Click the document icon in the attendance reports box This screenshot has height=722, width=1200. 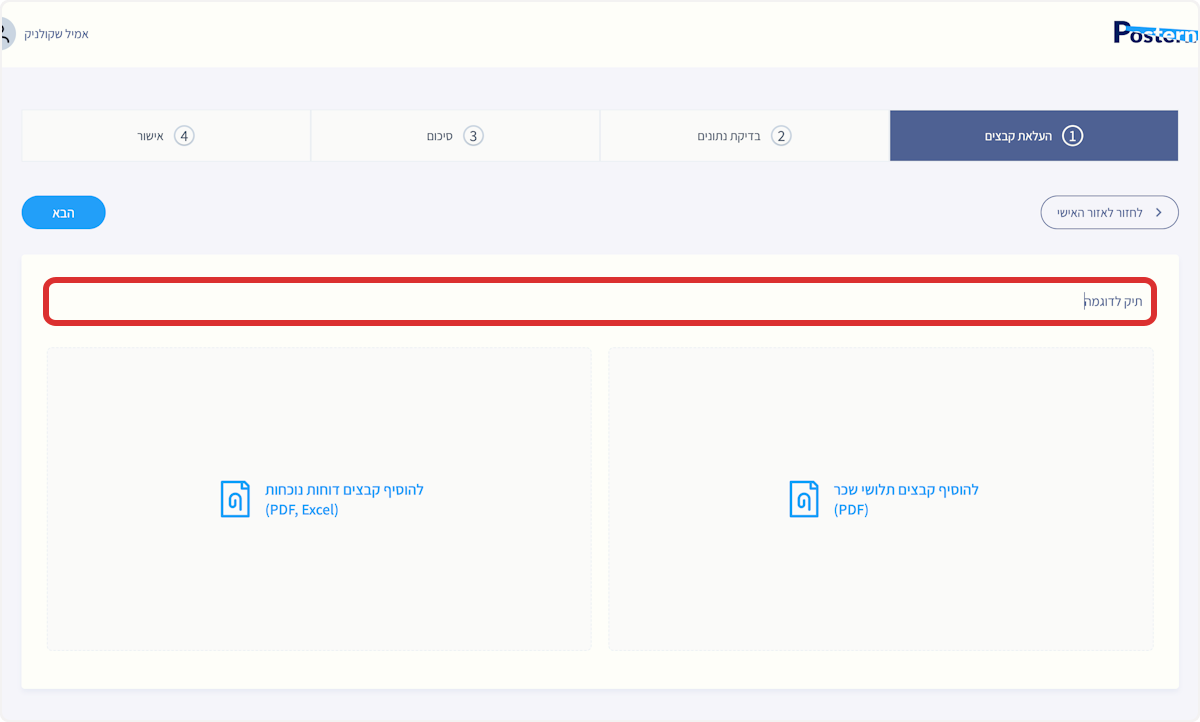pos(235,498)
